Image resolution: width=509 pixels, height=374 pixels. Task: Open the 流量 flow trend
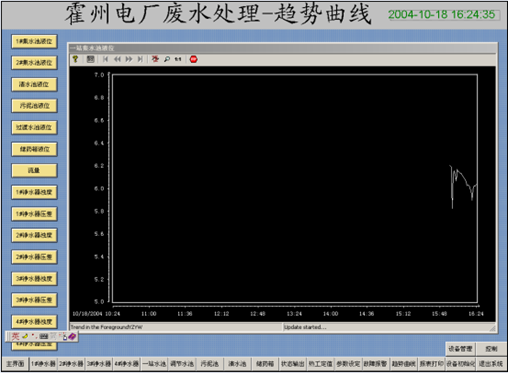(x=34, y=170)
